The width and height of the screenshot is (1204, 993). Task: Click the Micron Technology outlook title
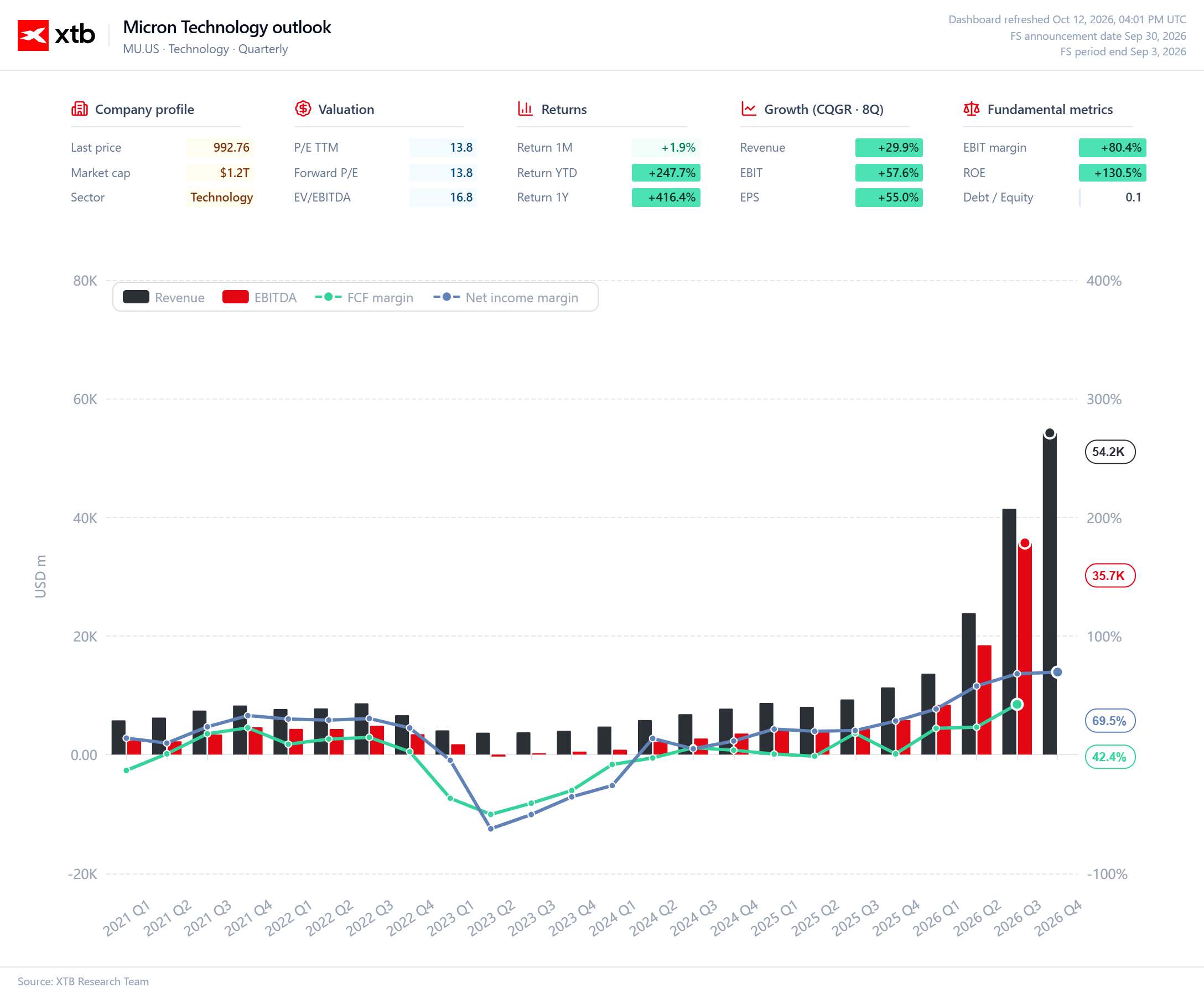[227, 27]
